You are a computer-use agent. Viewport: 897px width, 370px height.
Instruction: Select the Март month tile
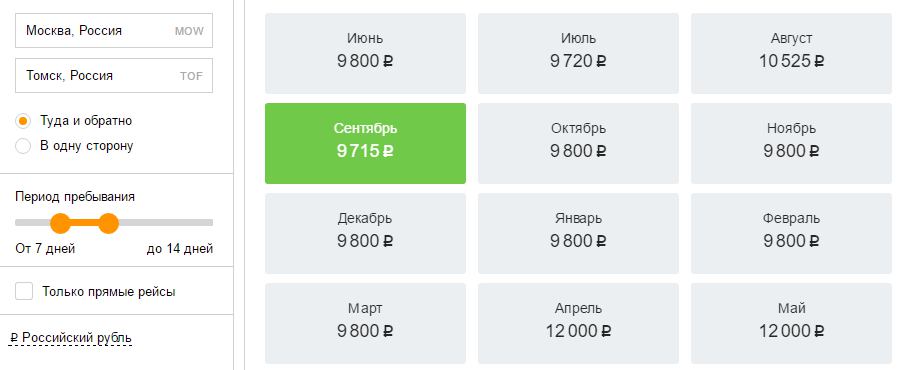[x=365, y=323]
